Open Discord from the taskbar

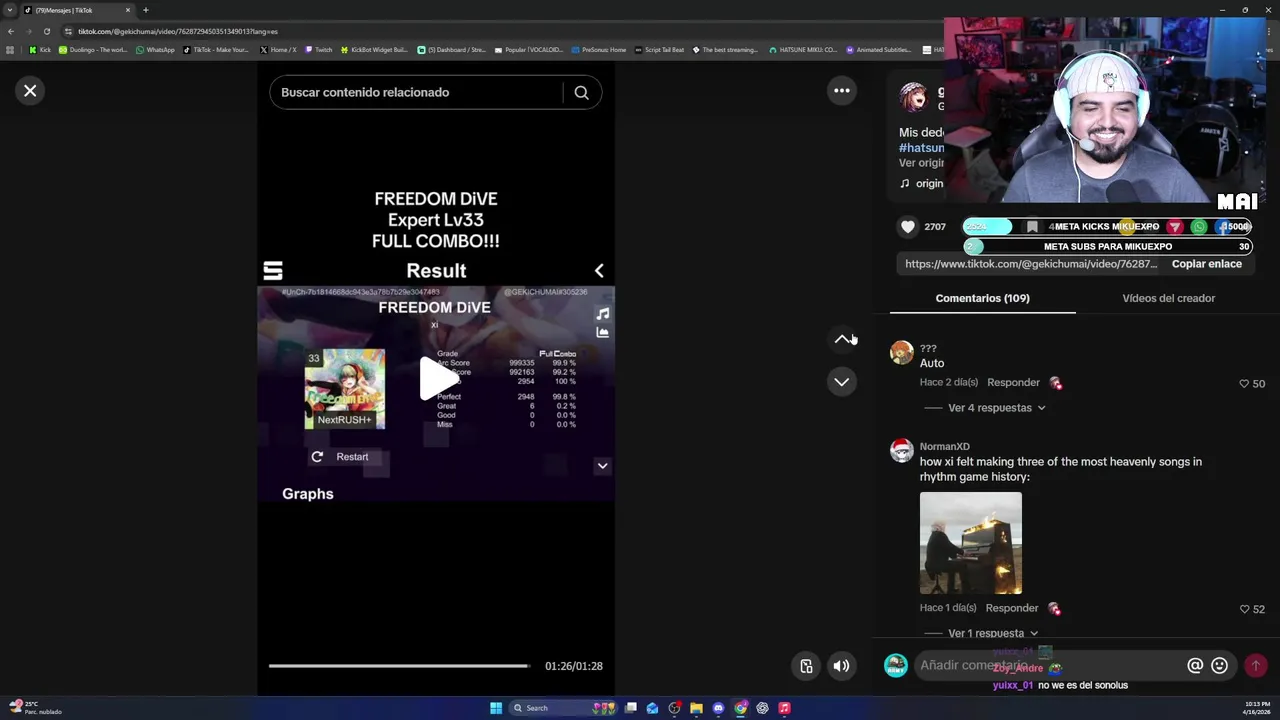(x=718, y=708)
